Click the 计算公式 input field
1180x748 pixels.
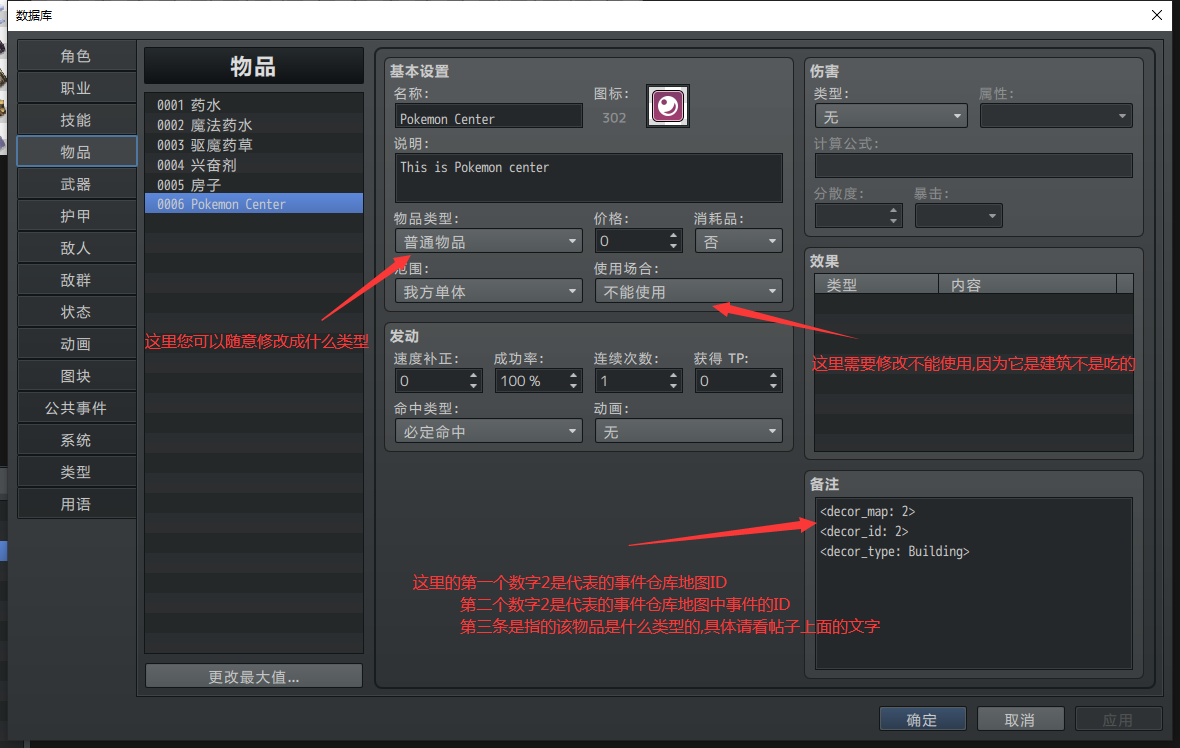(974, 166)
